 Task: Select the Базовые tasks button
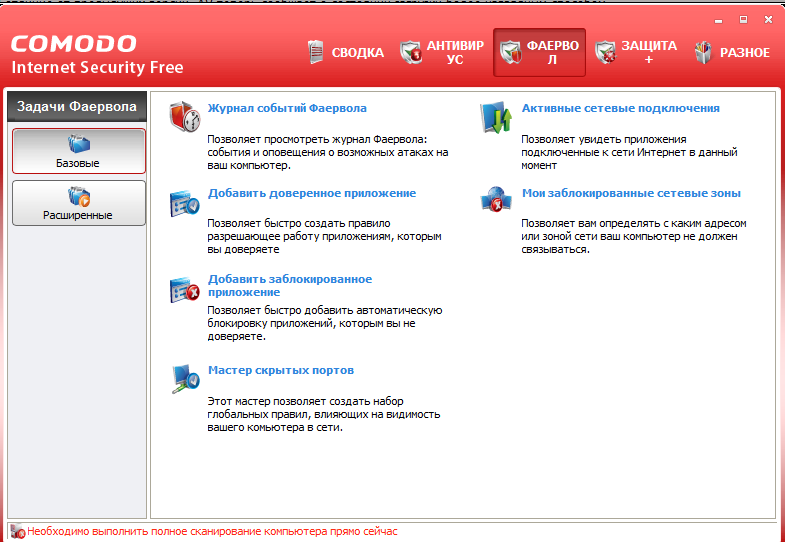tap(79, 151)
